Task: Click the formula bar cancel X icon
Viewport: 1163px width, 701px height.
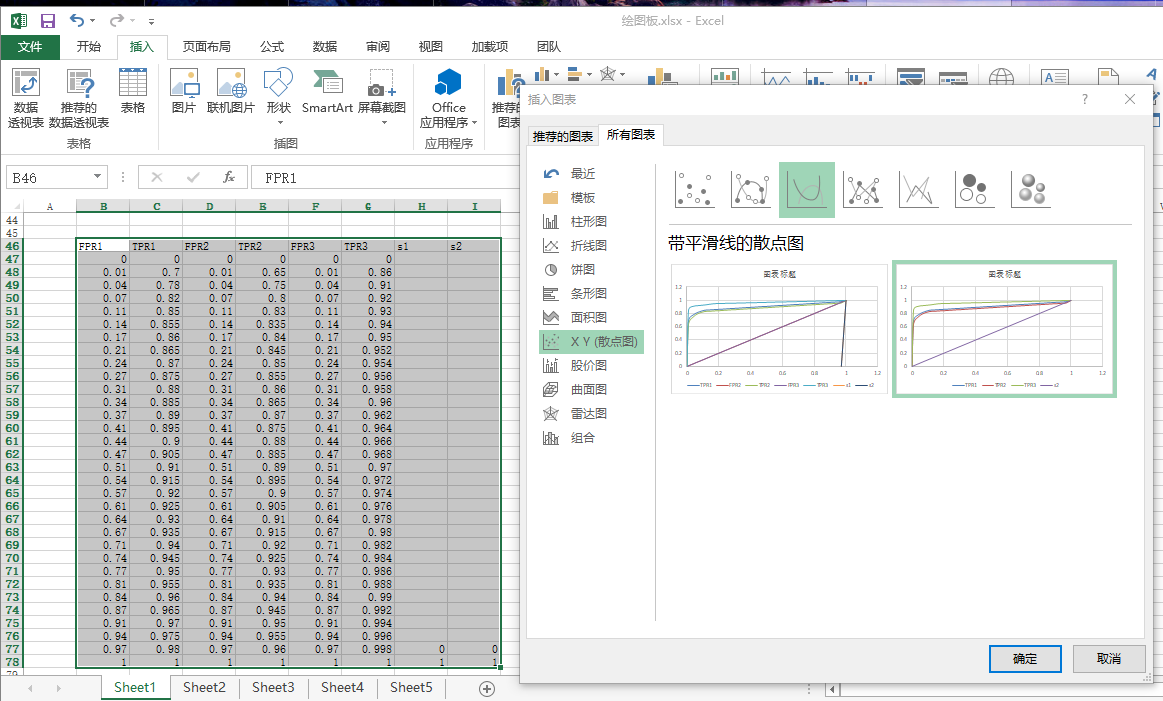Action: coord(157,177)
